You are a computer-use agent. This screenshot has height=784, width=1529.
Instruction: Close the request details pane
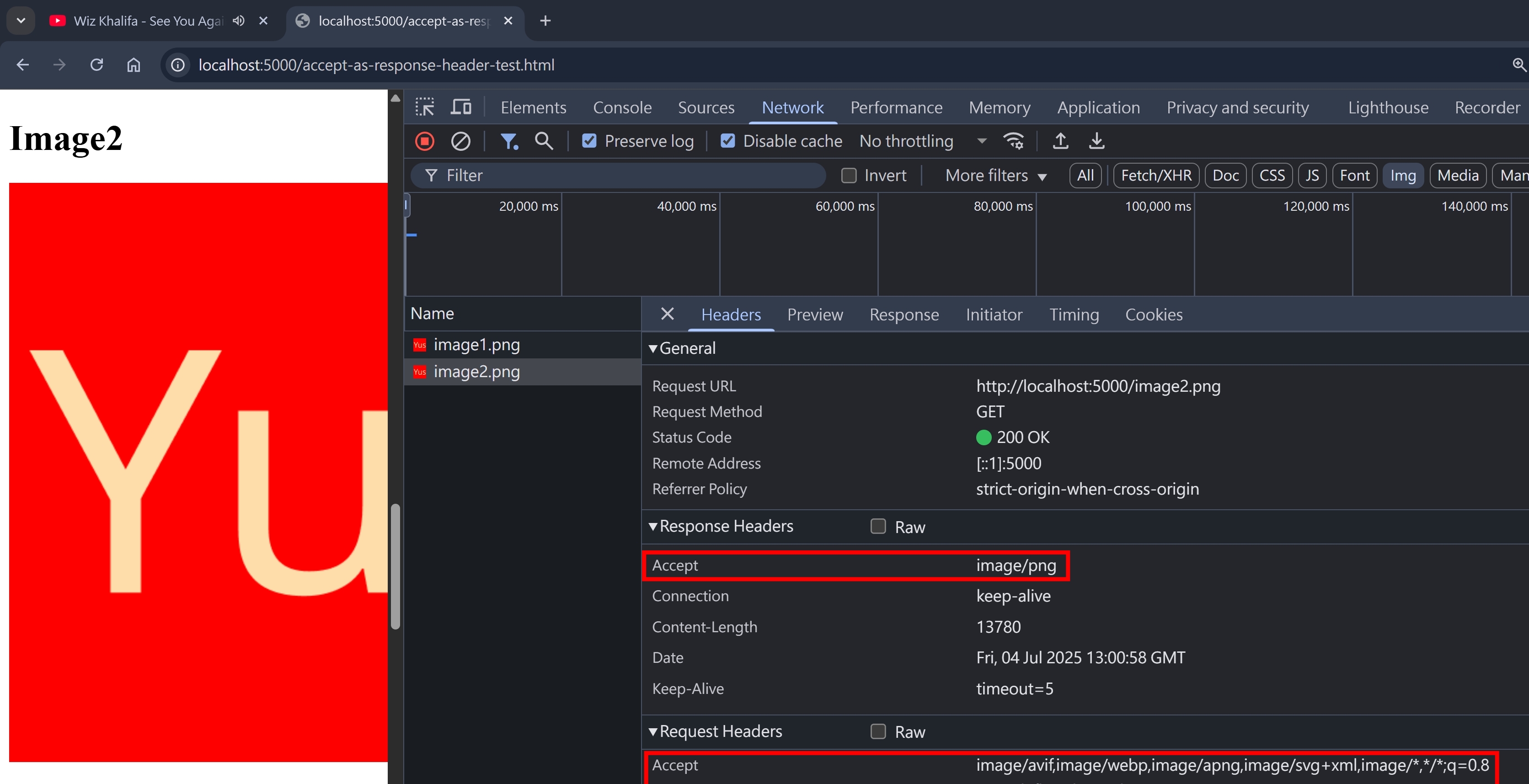pos(667,314)
